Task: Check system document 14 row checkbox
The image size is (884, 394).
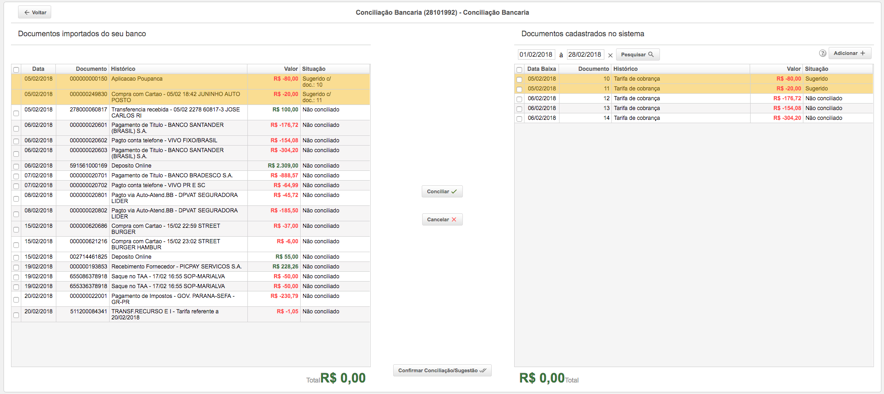Action: click(x=519, y=118)
